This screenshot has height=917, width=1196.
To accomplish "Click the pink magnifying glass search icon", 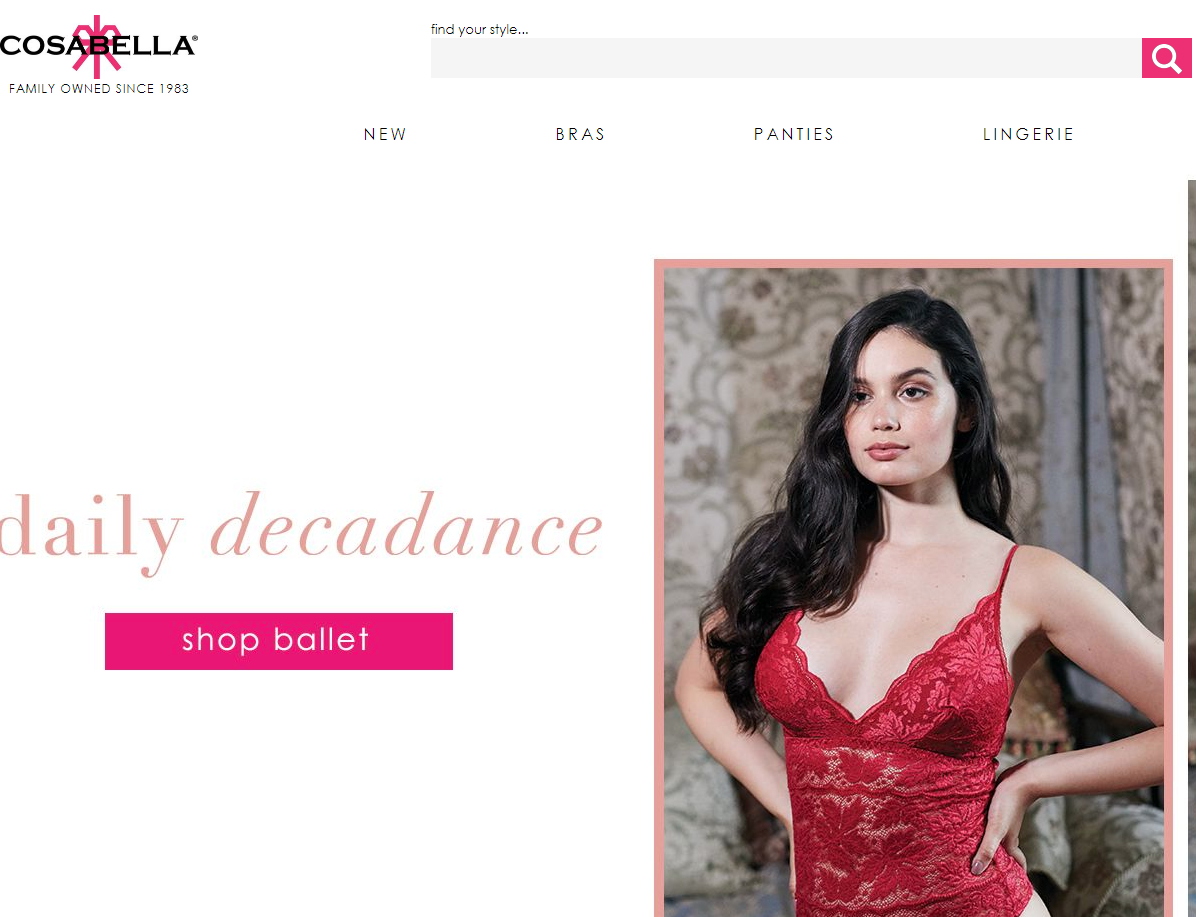I will click(1166, 58).
